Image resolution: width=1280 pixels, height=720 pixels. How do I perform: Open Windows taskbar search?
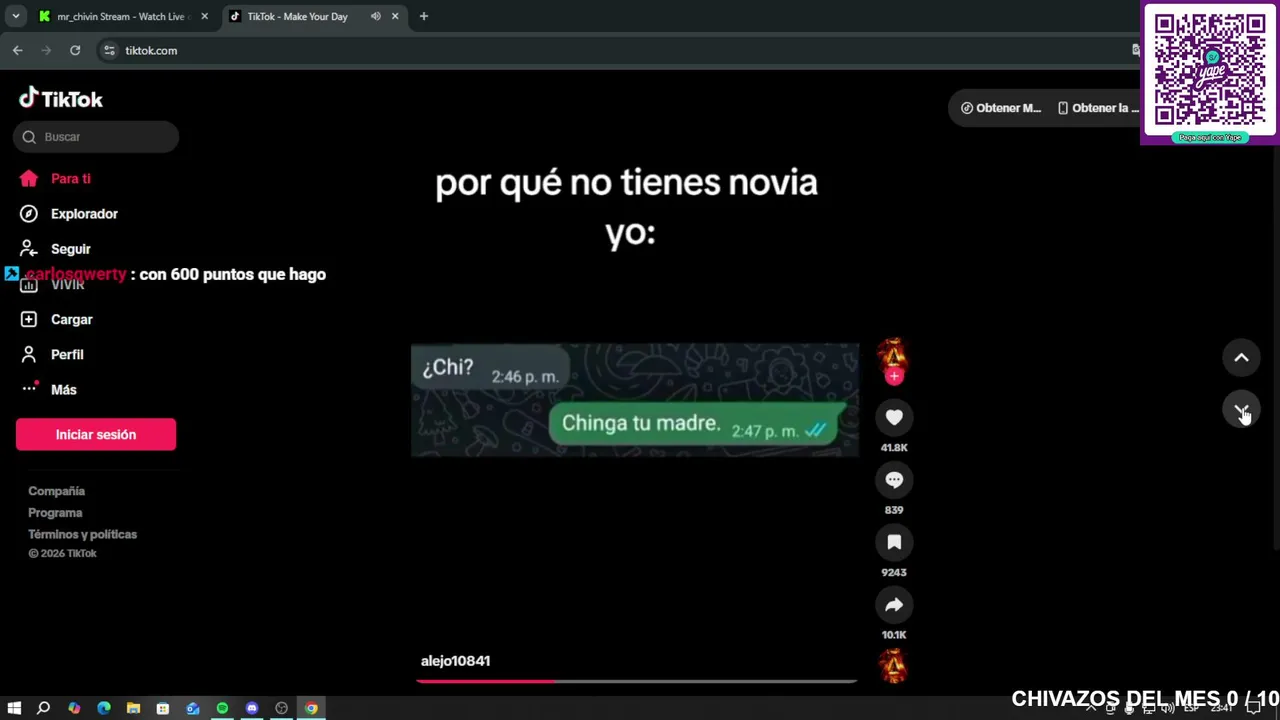[x=43, y=708]
